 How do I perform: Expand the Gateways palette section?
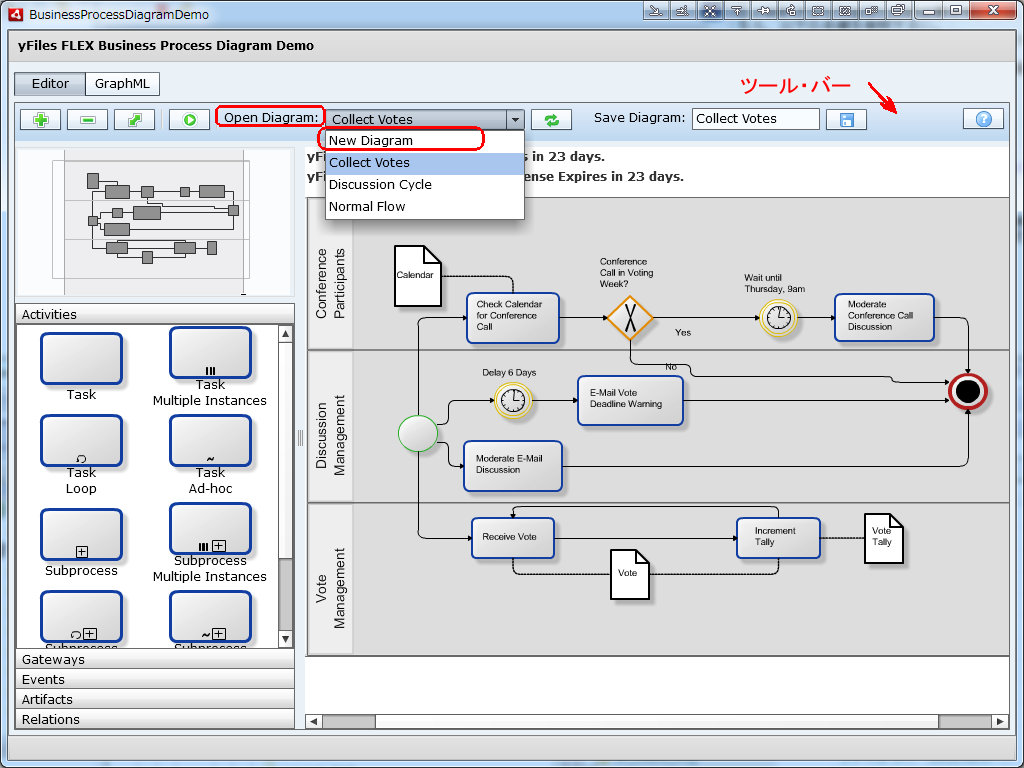click(x=155, y=660)
